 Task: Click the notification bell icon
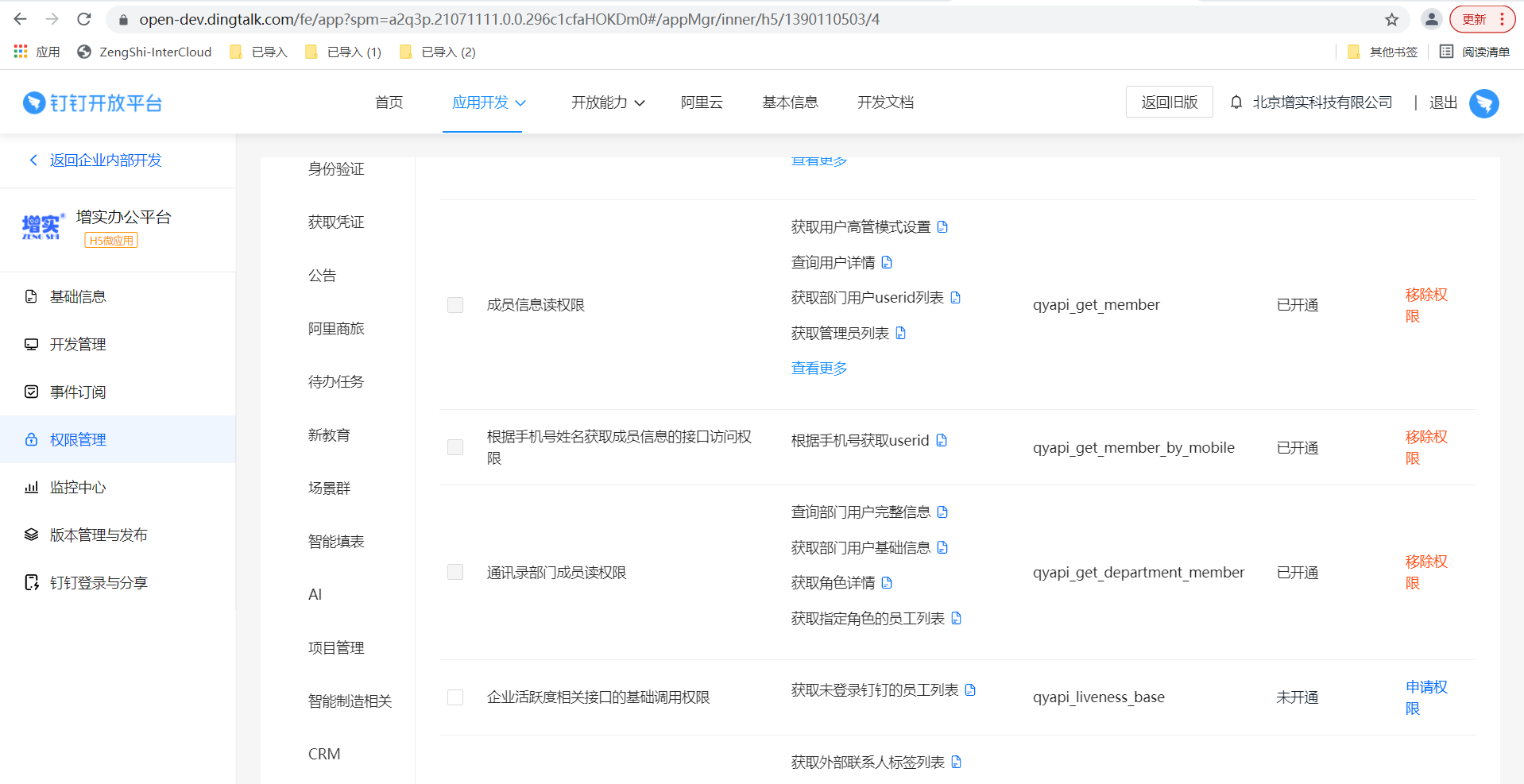click(1236, 102)
